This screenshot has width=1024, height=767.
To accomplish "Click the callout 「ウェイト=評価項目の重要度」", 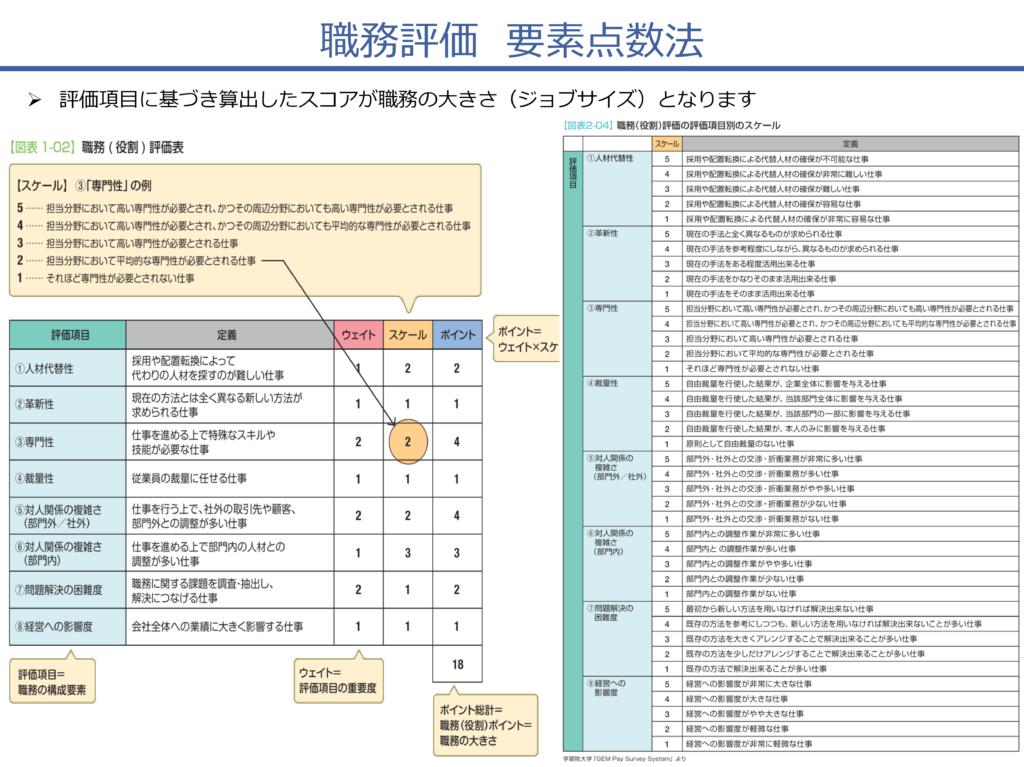I will coord(338,680).
